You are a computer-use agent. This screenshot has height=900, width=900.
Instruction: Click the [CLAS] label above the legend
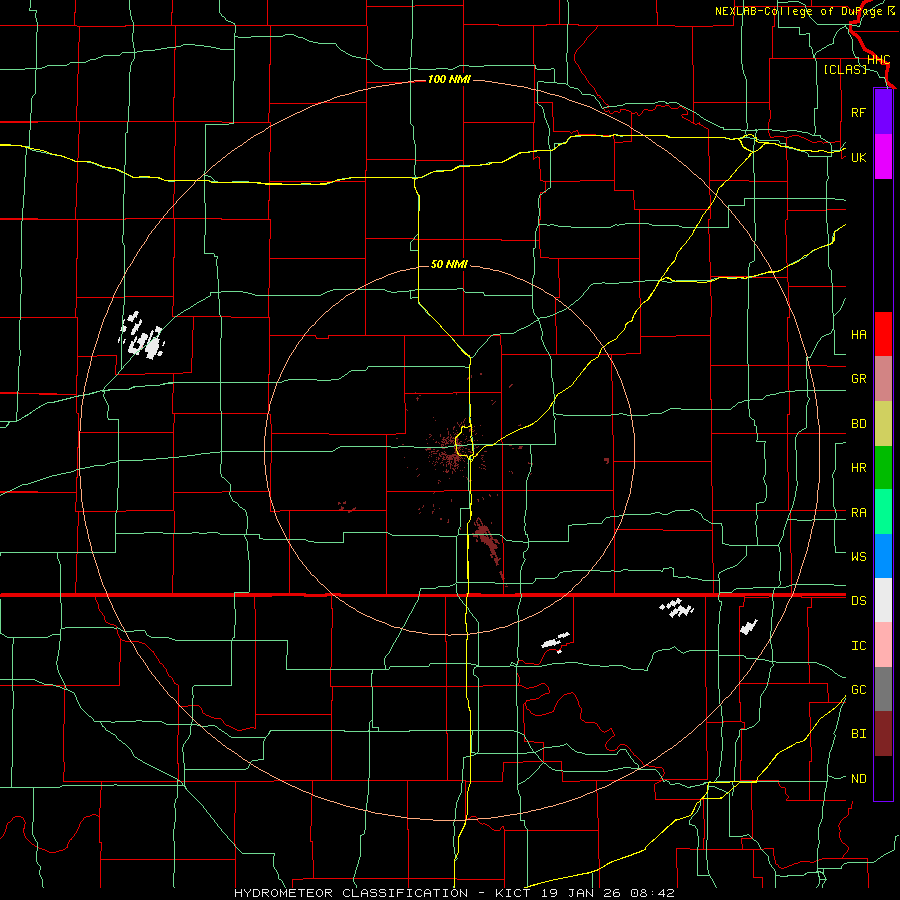[845, 69]
